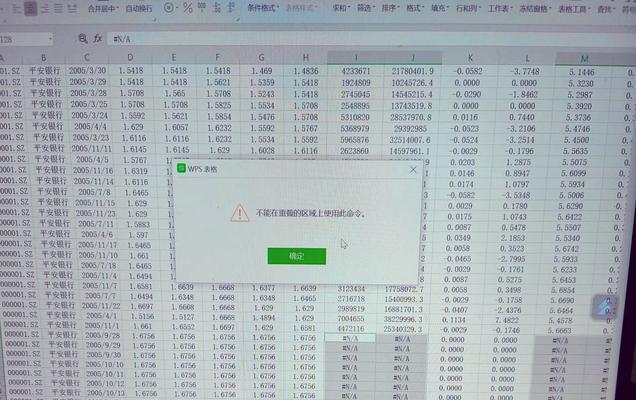Open the 填充 dropdown
636x400 pixels.
[440, 8]
